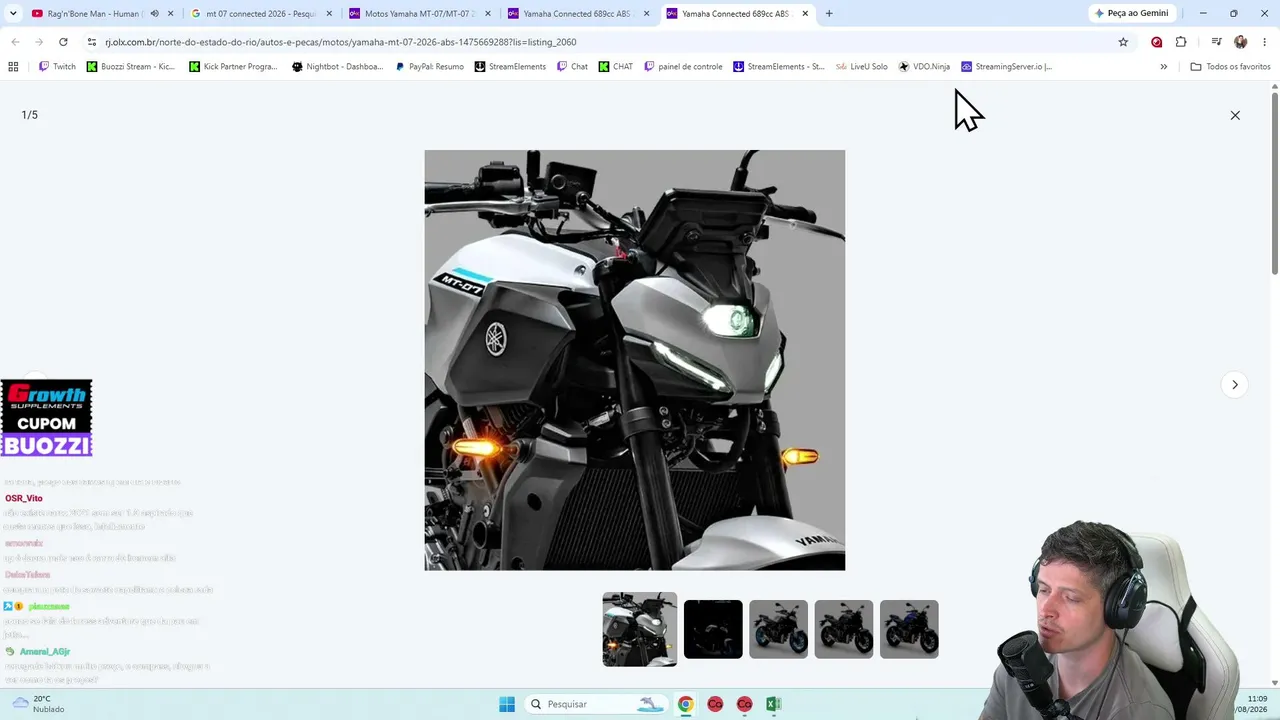Viewport: 1280px width, 720px height.
Task: Go back to the previous page
Action: pyautogui.click(x=15, y=42)
